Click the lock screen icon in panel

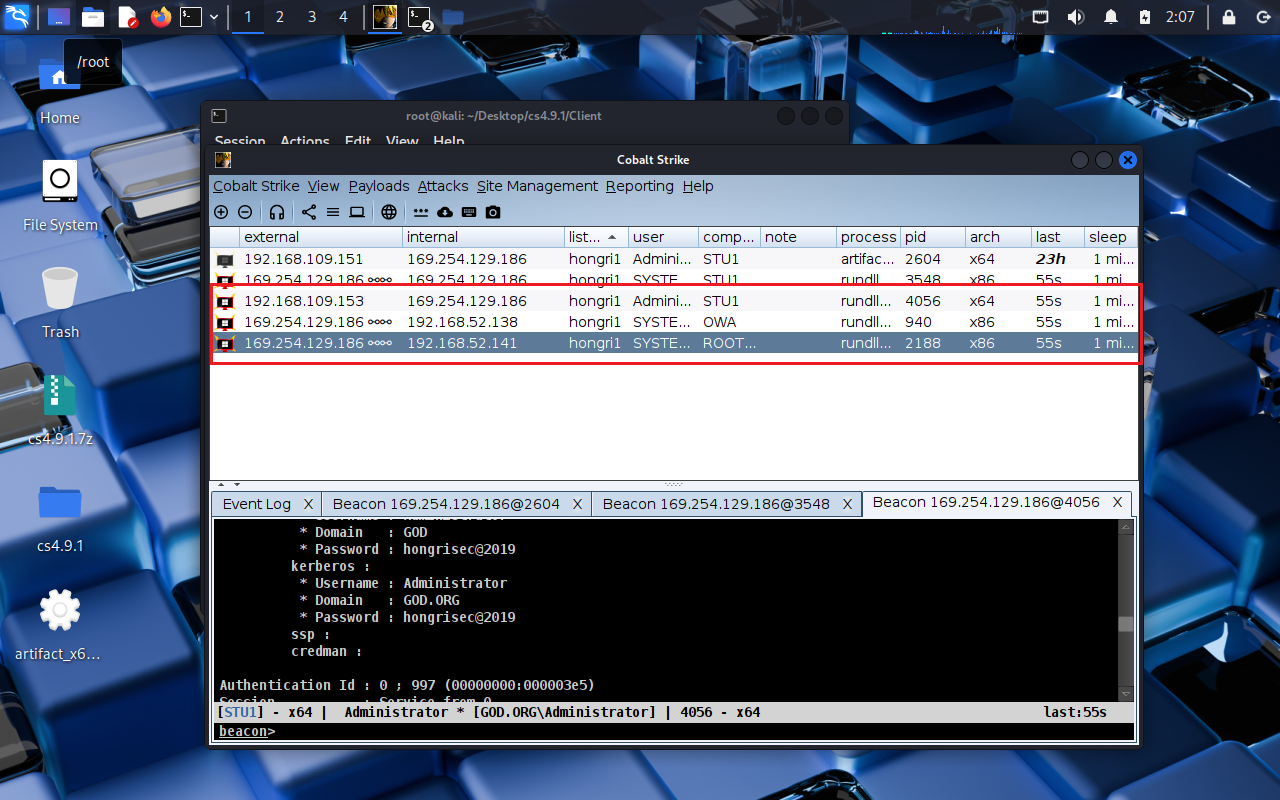click(x=1229, y=17)
